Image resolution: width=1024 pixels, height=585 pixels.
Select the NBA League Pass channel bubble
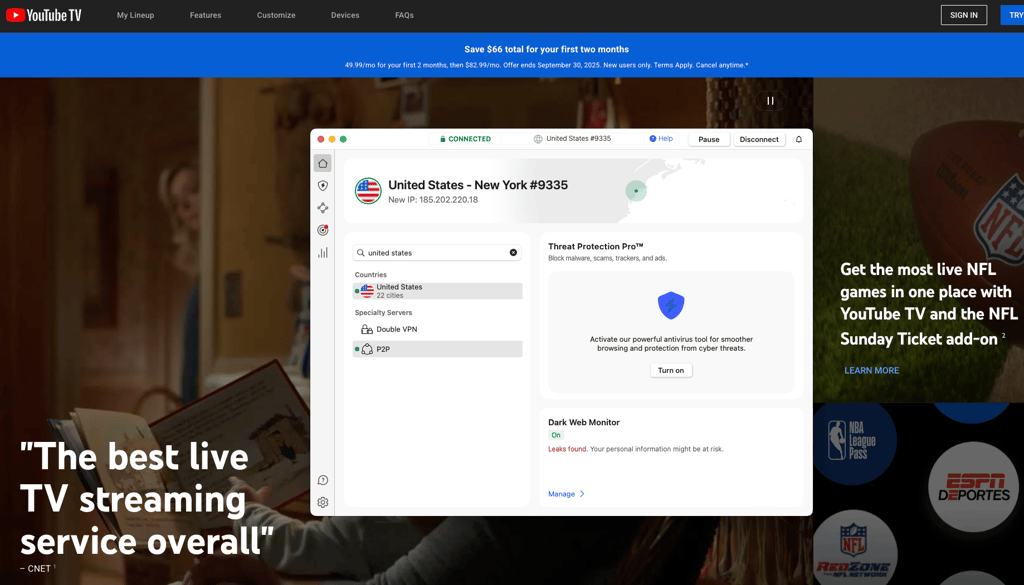click(854, 441)
